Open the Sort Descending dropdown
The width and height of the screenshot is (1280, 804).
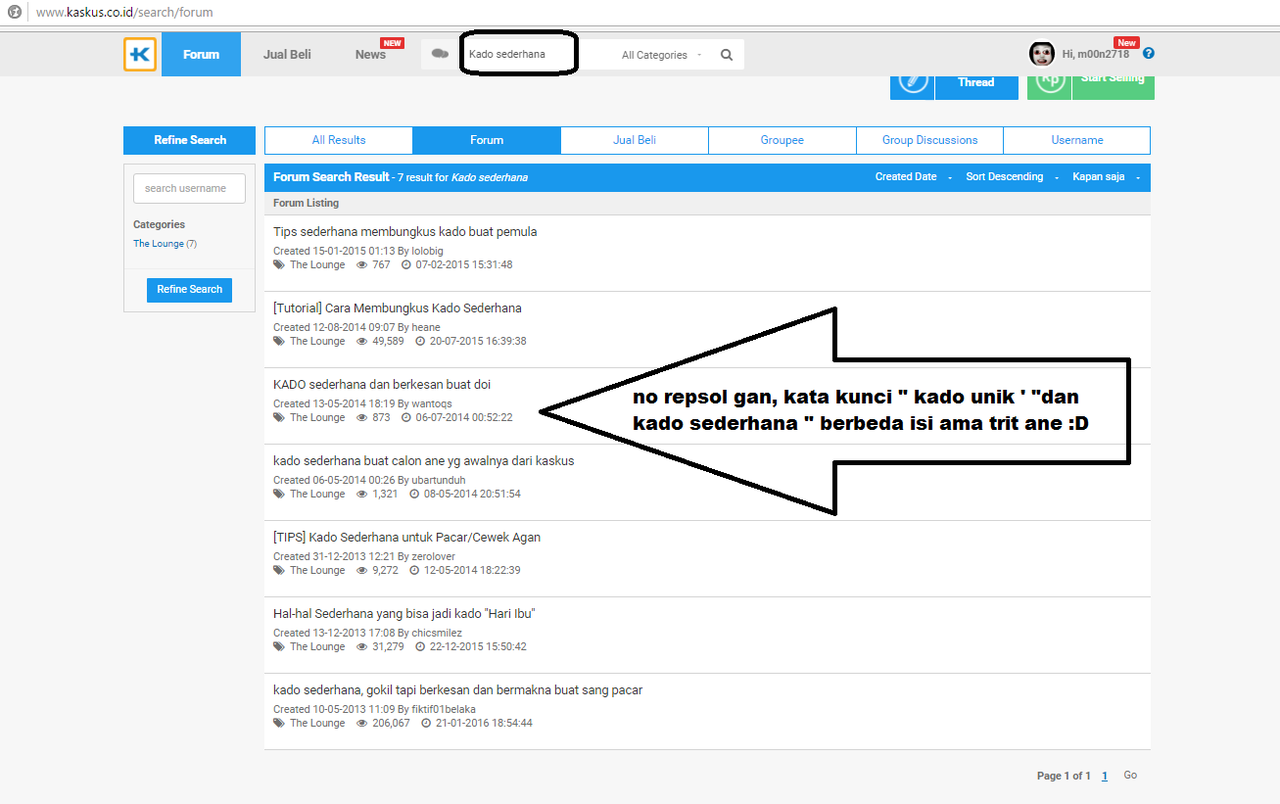[1011, 177]
